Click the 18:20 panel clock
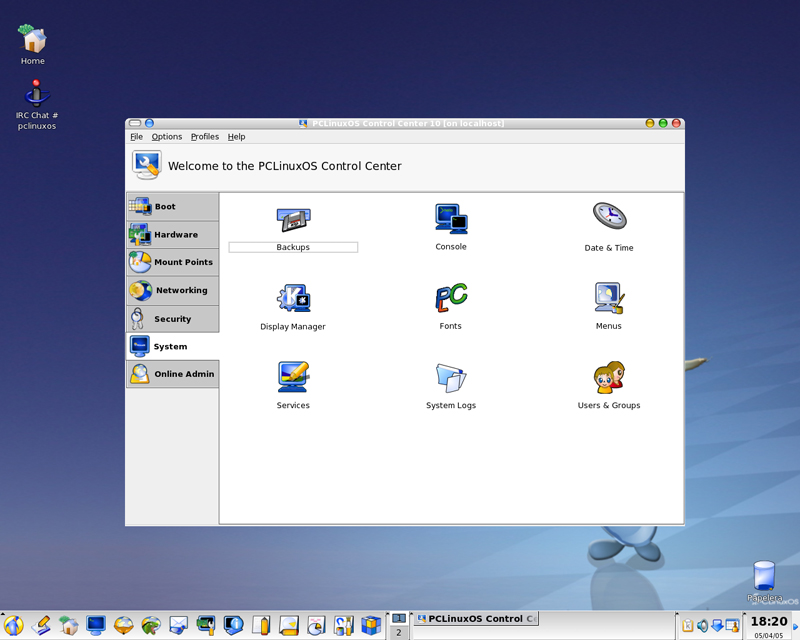The width and height of the screenshot is (800, 640). click(769, 621)
